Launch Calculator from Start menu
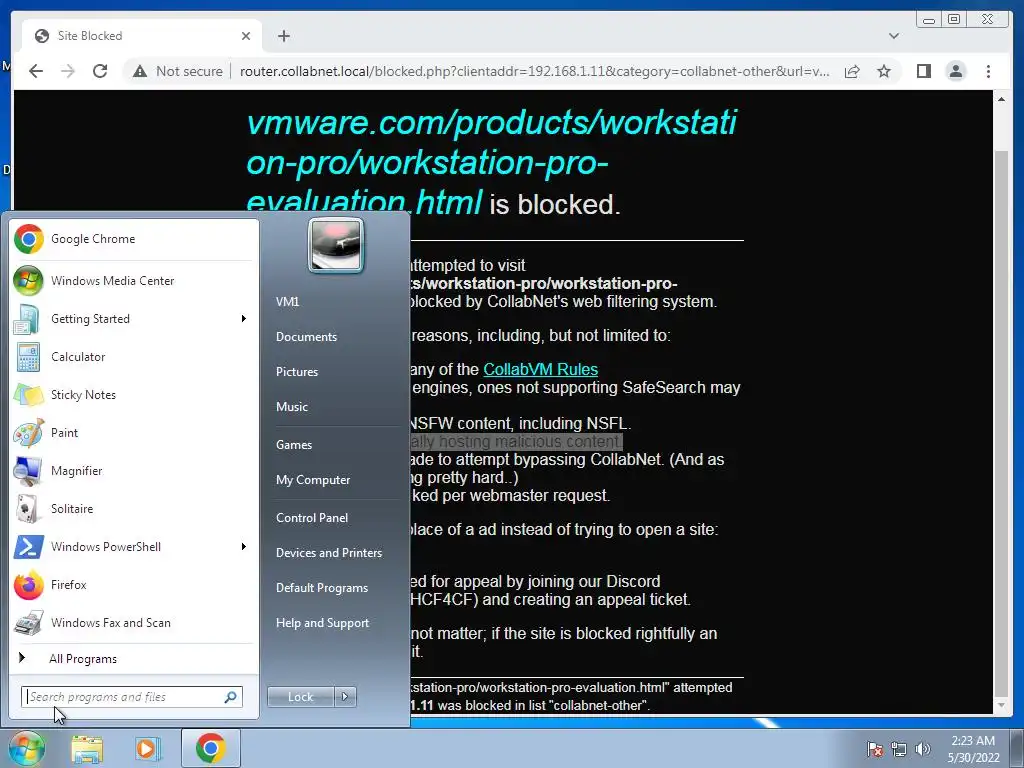1024x768 pixels. click(x=133, y=357)
